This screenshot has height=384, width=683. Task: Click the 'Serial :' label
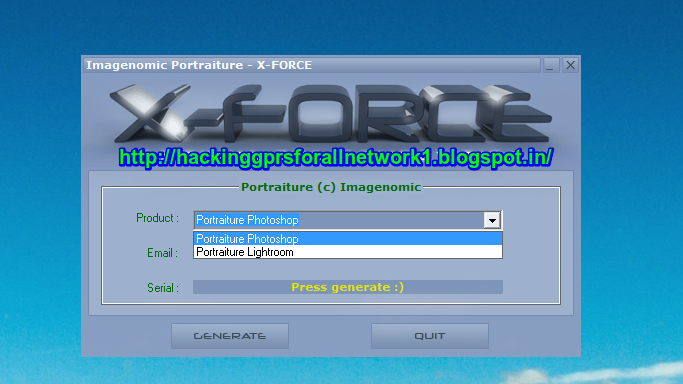(163, 288)
